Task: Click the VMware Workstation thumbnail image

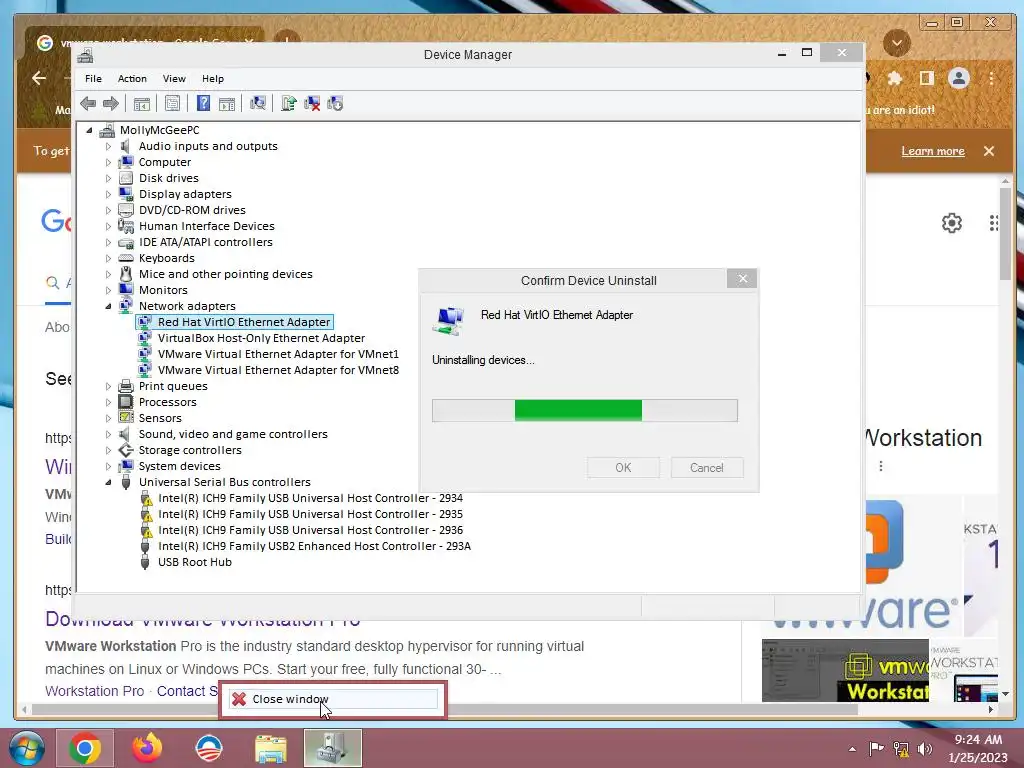Action: 844,671
